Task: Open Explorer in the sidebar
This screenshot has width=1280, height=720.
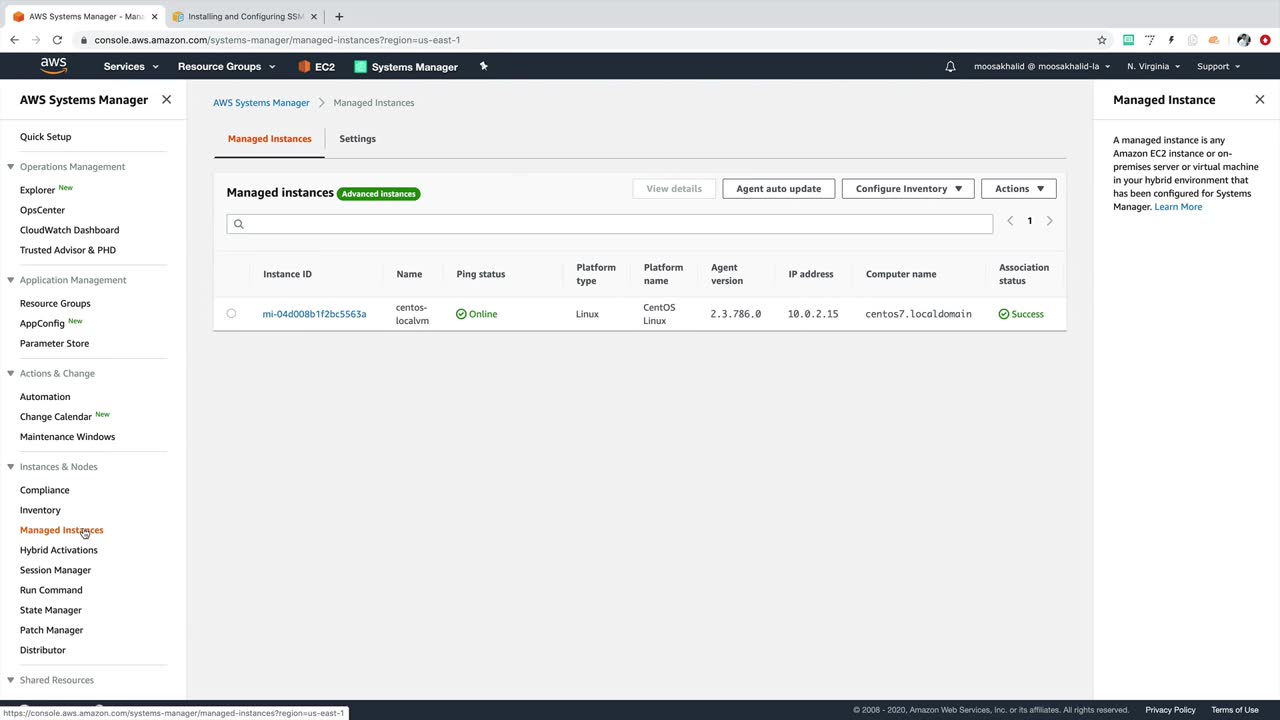Action: (37, 190)
